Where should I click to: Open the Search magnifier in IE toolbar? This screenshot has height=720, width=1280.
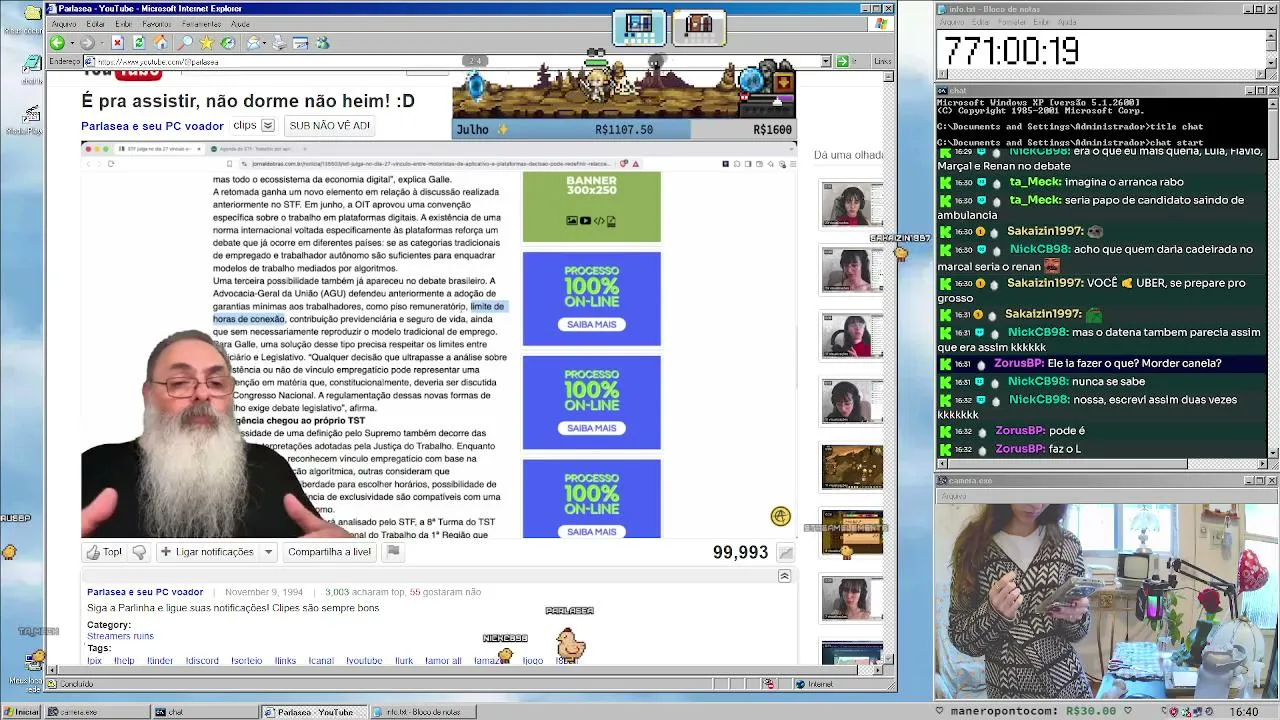point(185,43)
